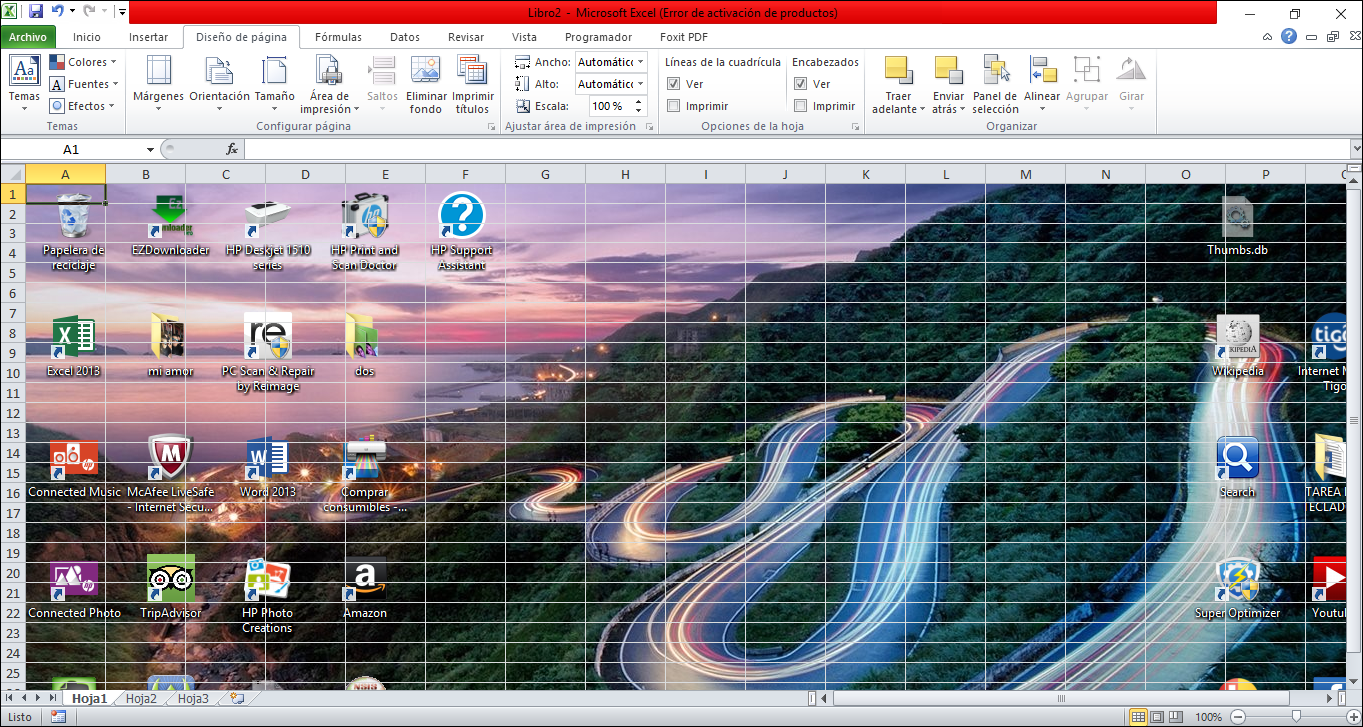Switch to the Inicio ribbon tab

point(87,37)
